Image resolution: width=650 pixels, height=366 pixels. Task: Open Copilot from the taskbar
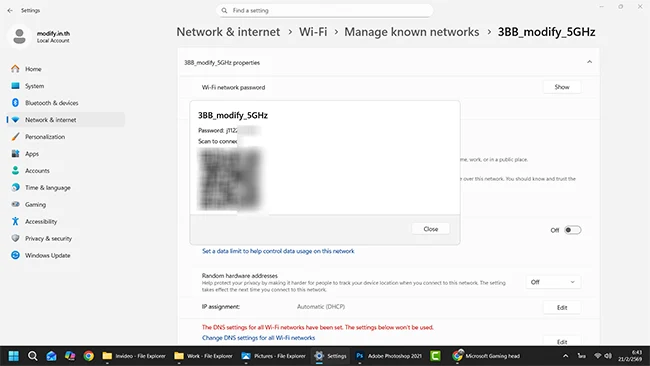(70, 356)
